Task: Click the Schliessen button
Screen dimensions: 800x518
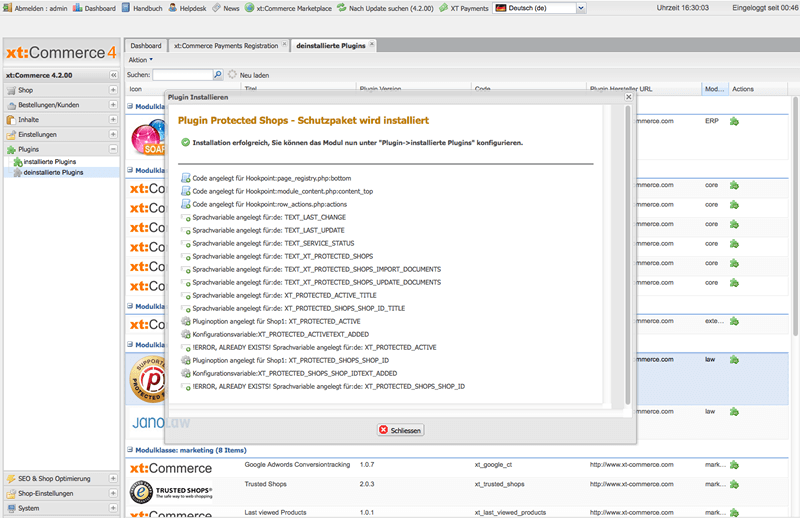Action: [401, 430]
